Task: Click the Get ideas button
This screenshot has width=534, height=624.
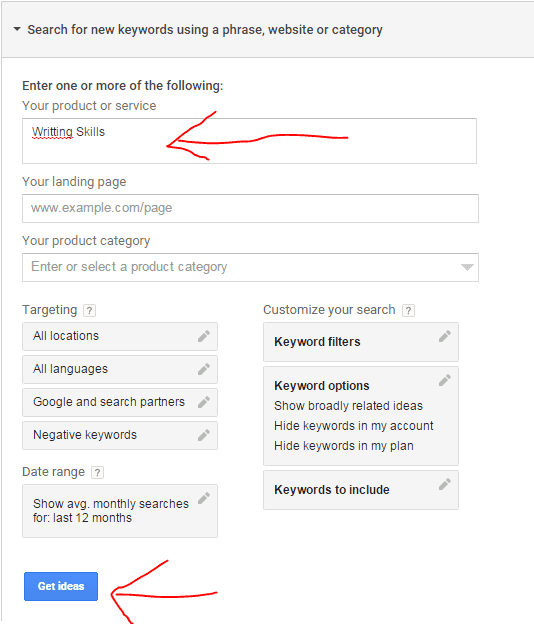Action: pyautogui.click(x=61, y=586)
